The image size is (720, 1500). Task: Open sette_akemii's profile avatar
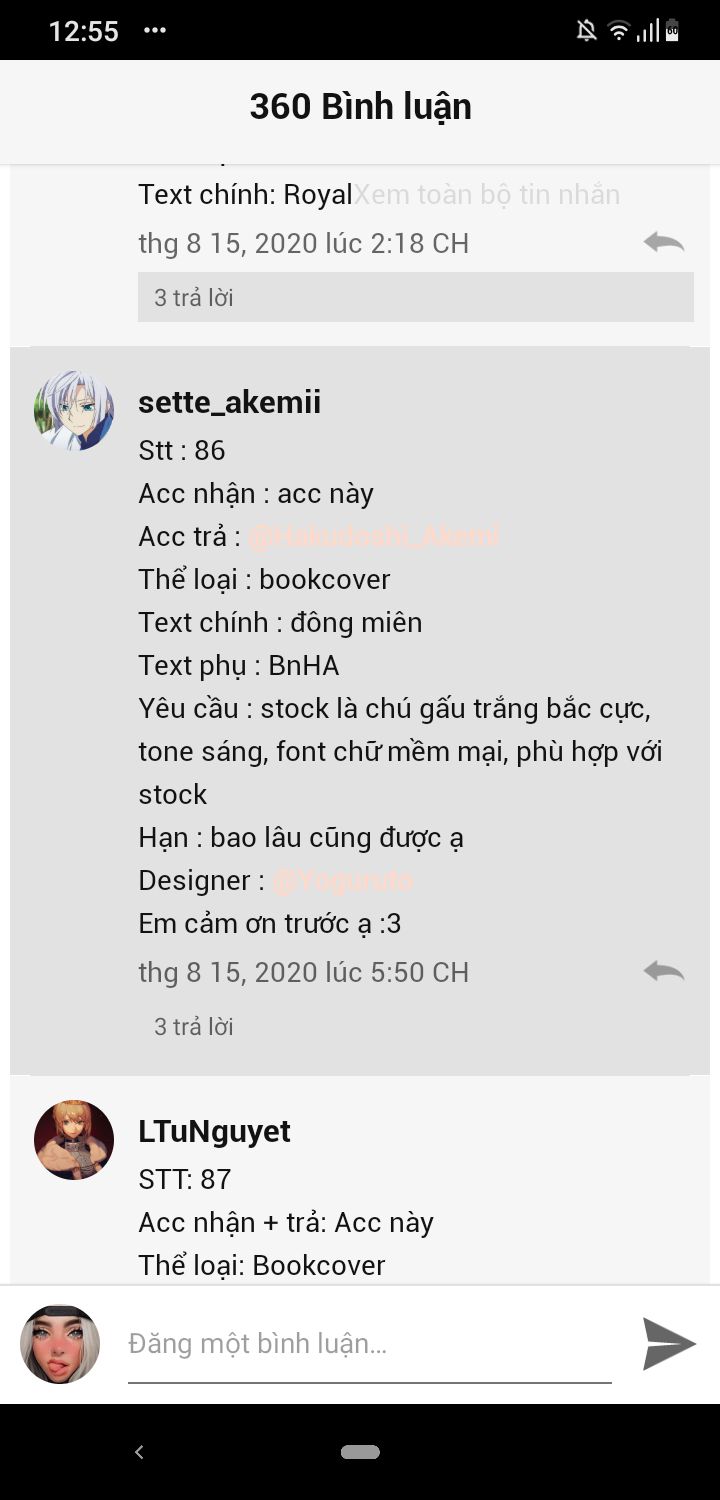74,410
